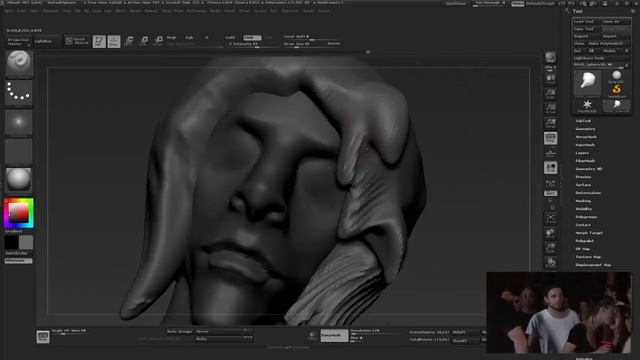Select the PolyMesh3D star tool icon

[587, 105]
